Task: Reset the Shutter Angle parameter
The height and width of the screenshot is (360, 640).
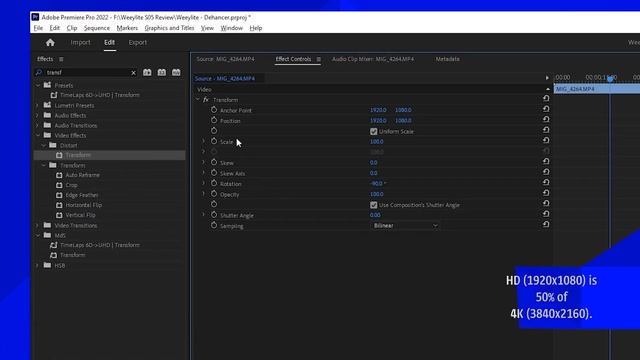Action: click(546, 214)
